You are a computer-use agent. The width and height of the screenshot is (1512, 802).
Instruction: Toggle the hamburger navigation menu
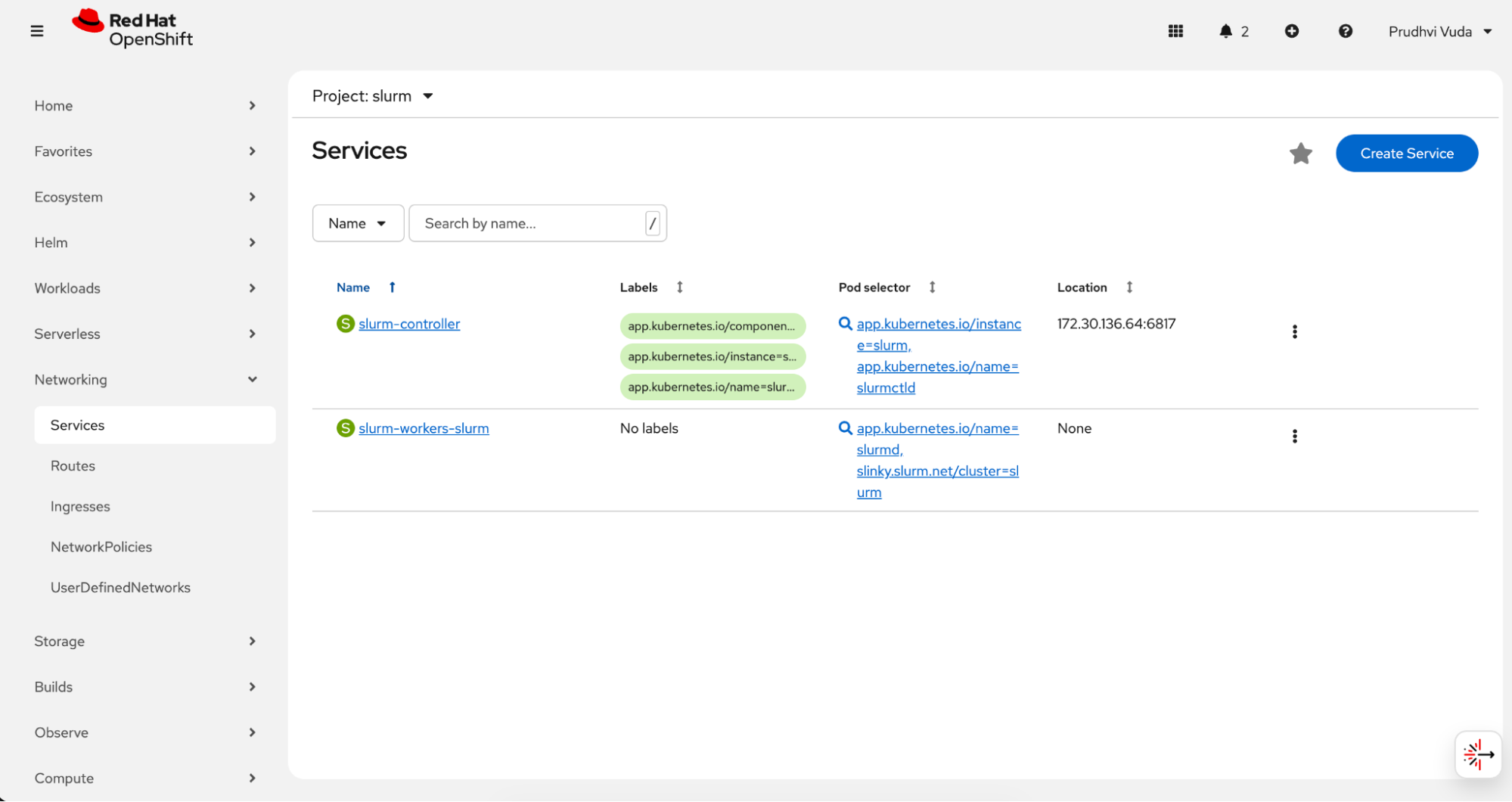[36, 31]
